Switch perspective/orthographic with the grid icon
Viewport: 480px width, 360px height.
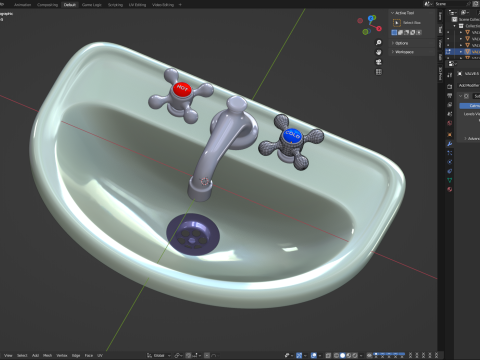click(379, 72)
